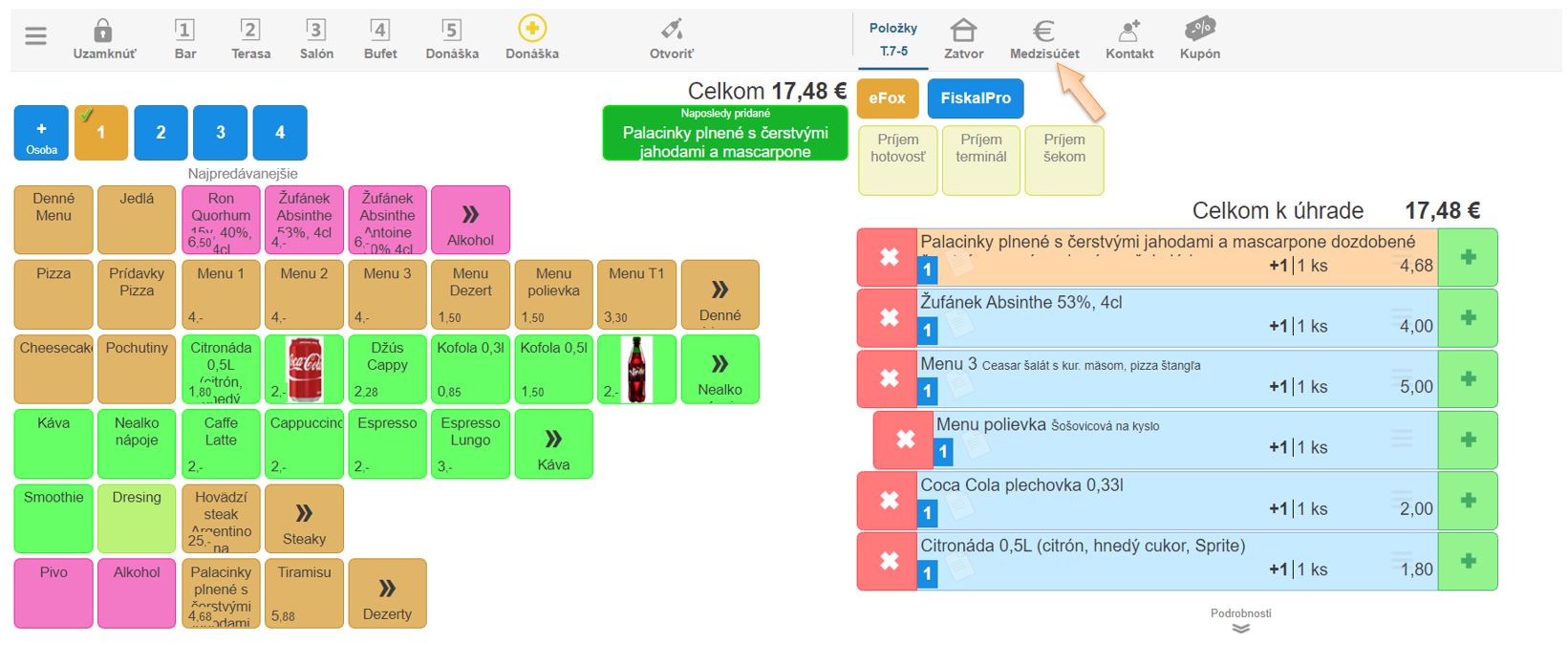Select the Coca Cola can thumbnail
The width and height of the screenshot is (1568, 666).
(304, 369)
